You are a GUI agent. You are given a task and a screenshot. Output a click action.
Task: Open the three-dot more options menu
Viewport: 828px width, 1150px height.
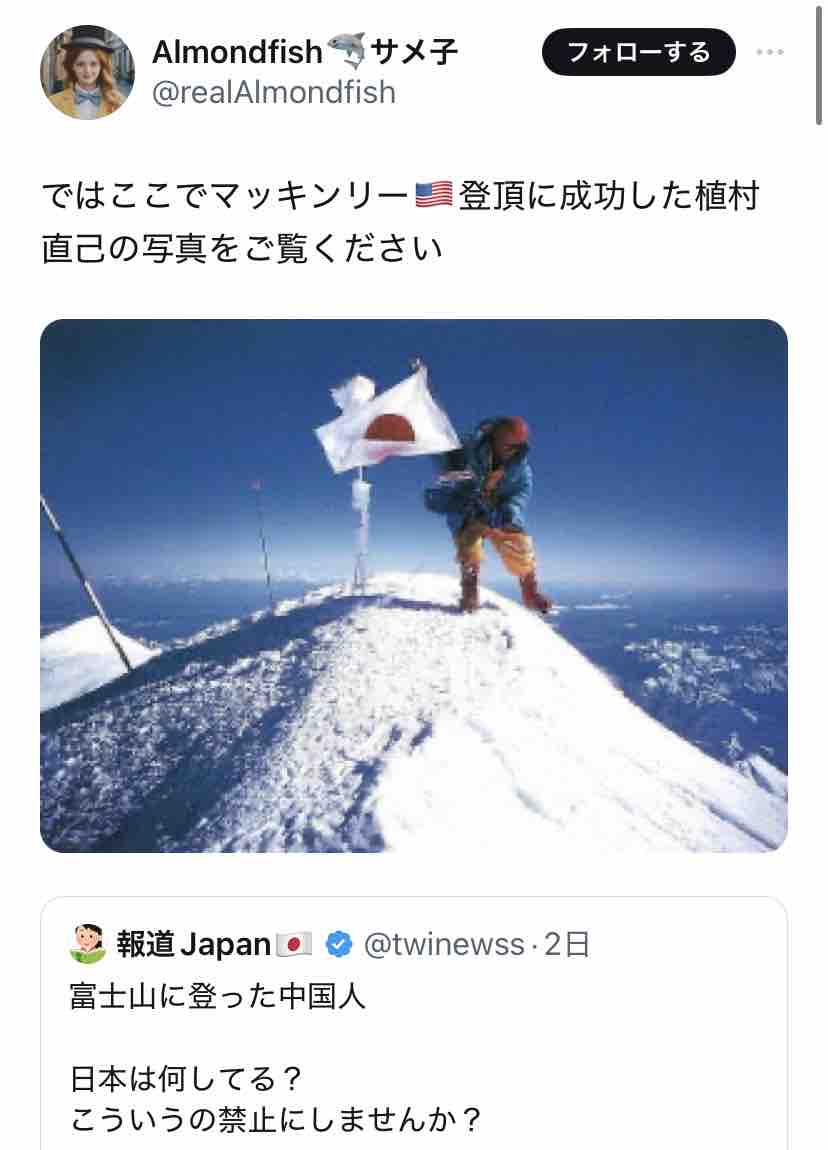point(769,52)
